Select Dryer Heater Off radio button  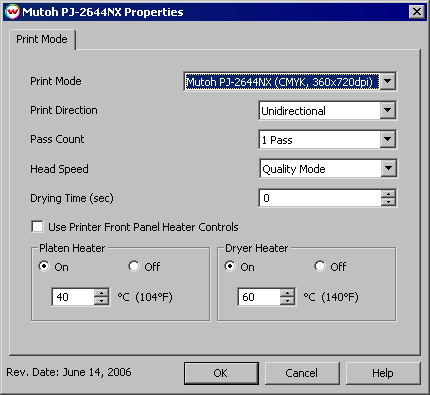320,266
